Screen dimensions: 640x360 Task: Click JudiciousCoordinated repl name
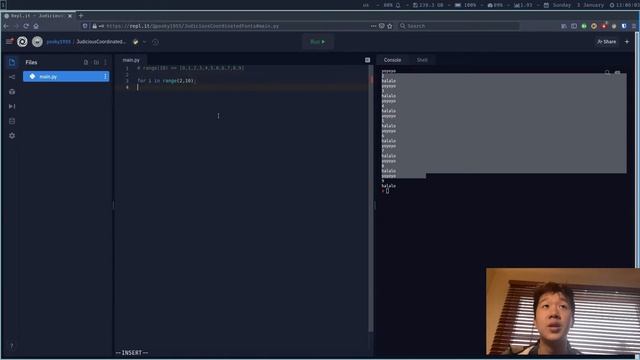pyautogui.click(x=101, y=42)
